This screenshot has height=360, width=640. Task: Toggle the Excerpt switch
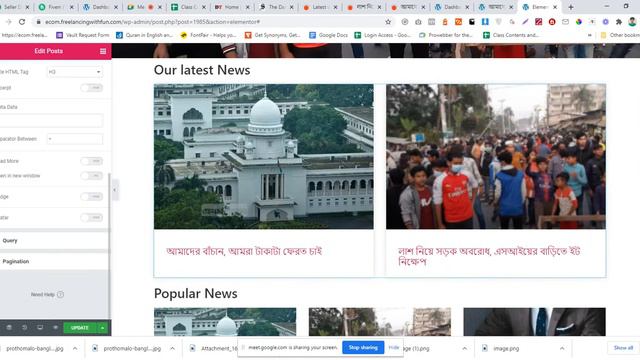tap(91, 88)
